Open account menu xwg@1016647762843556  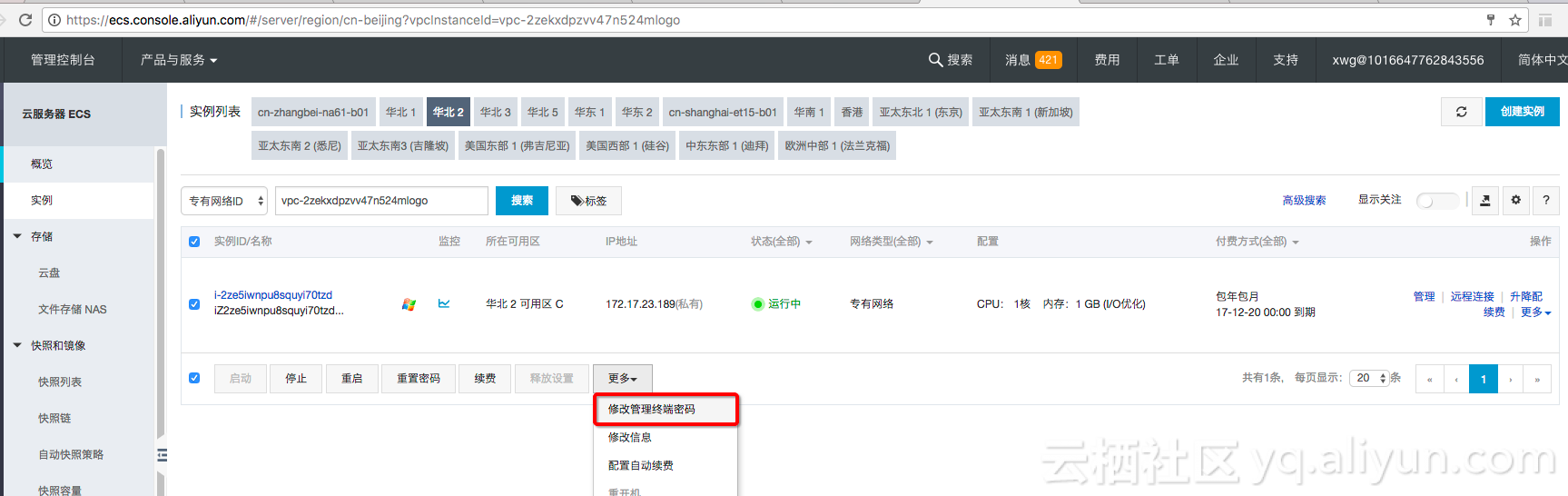1408,60
